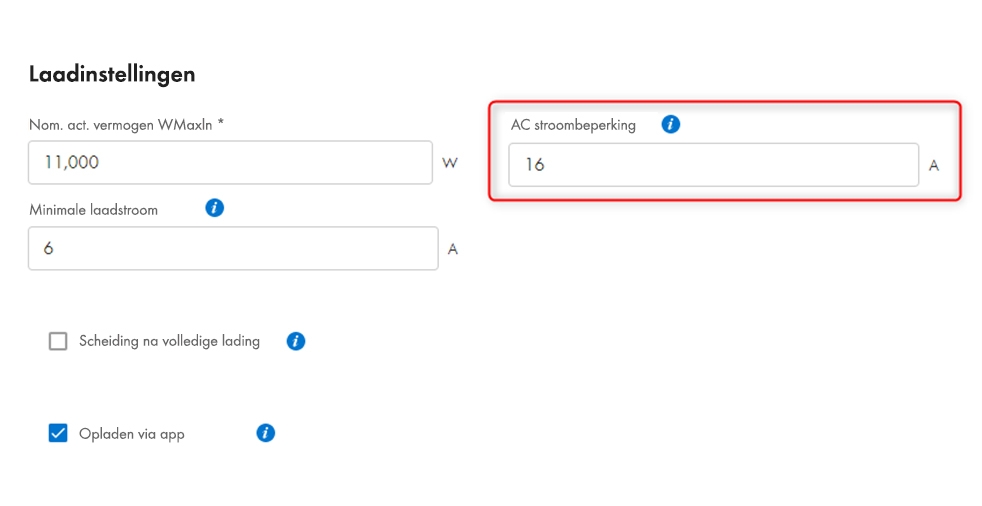This screenshot has height=506, width=982.
Task: Click the A unit beside Minimale laadstroom
Action: pos(452,249)
